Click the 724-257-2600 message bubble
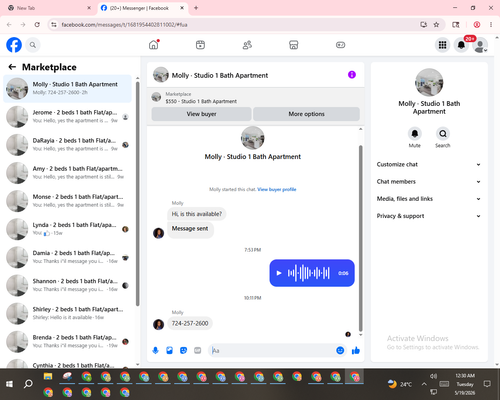This screenshot has height=400, width=500. point(190,323)
